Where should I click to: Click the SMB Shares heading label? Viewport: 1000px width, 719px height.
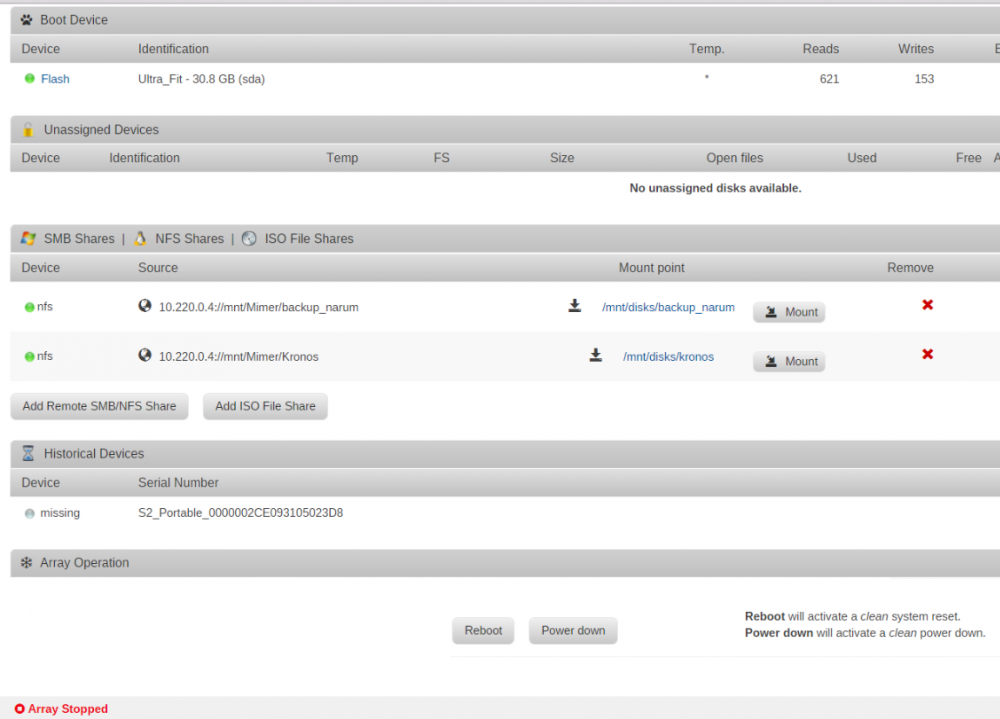click(x=79, y=239)
